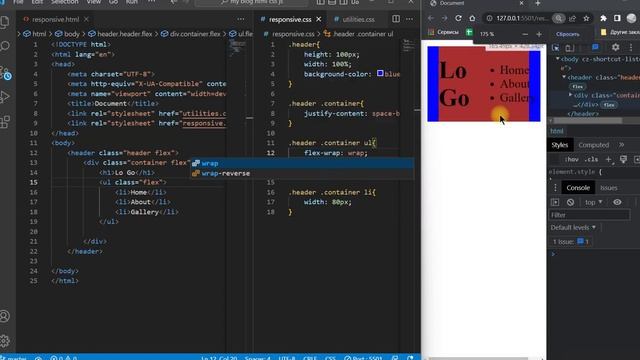This screenshot has height=360, width=640.
Task: Open the browser profile avatar
Action: pos(631,18)
